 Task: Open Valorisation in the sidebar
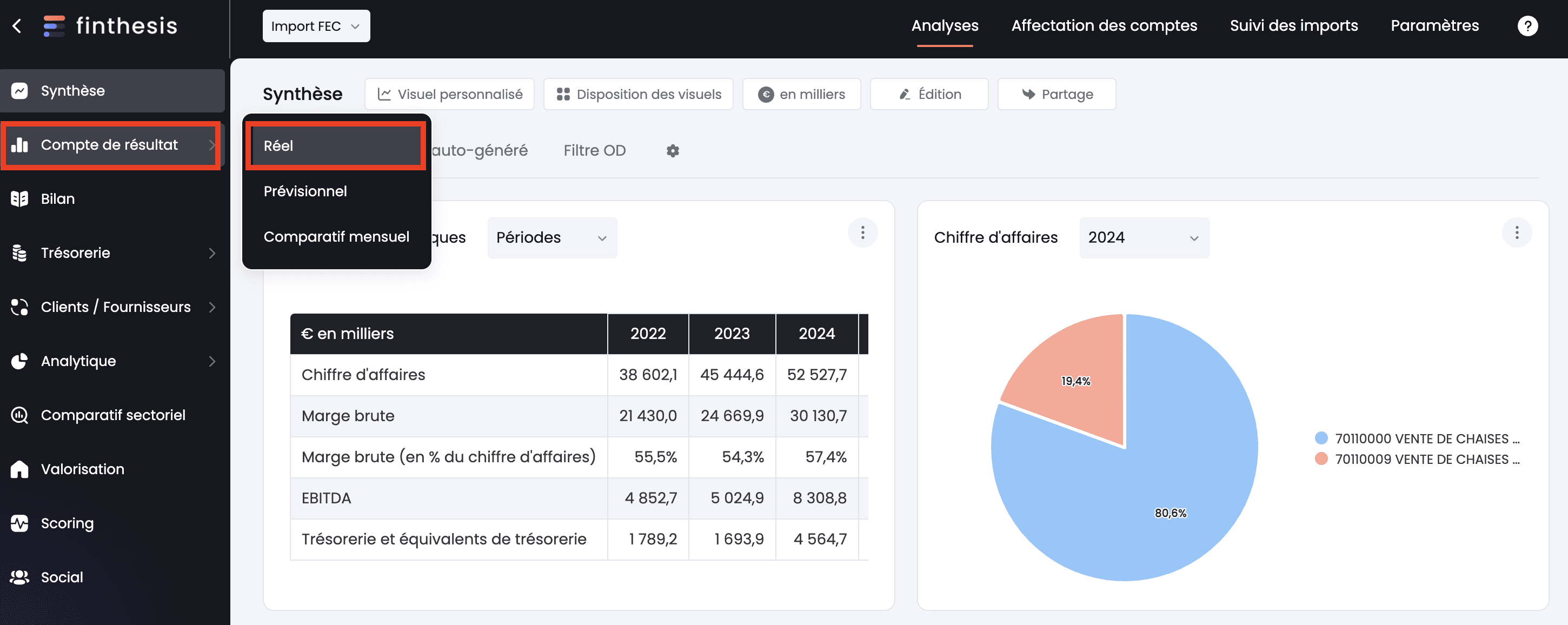tap(112, 469)
